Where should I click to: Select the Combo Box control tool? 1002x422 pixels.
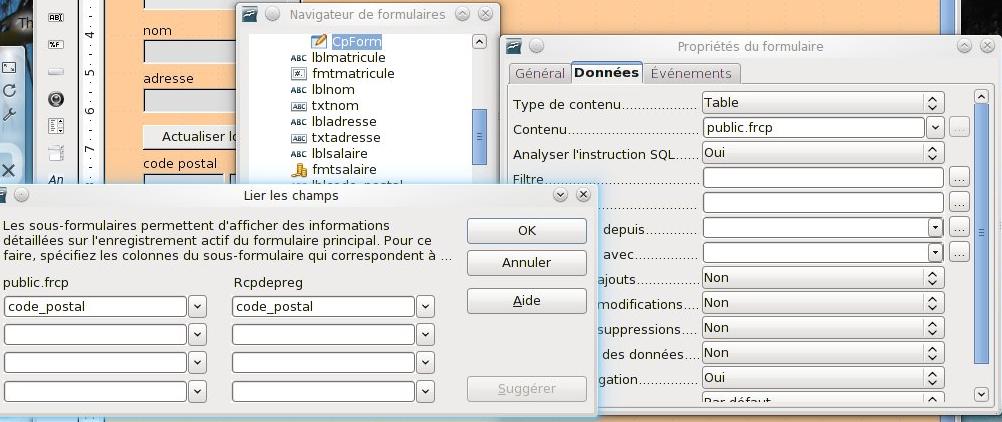coord(56,153)
